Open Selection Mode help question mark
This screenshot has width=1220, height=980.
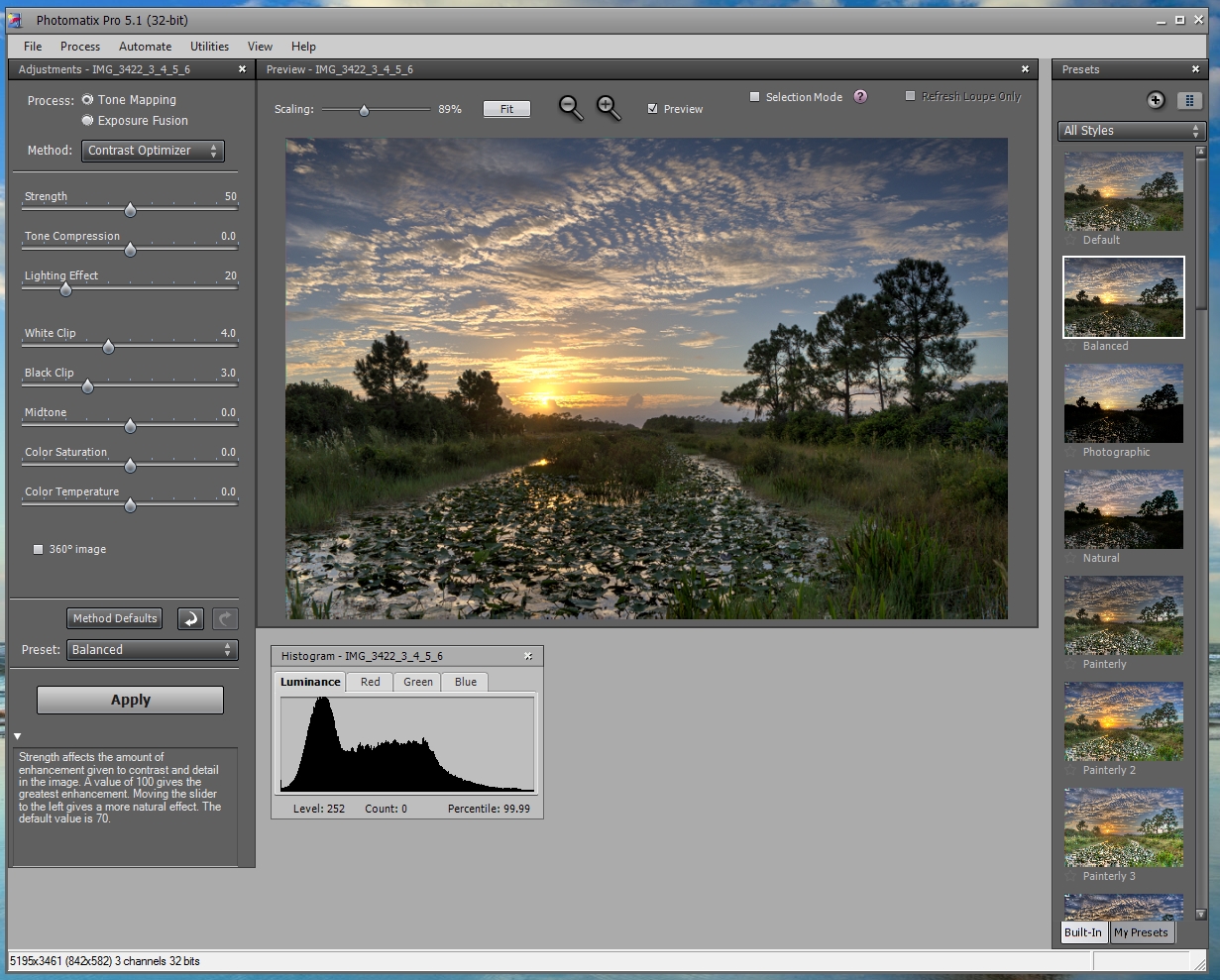[x=860, y=96]
